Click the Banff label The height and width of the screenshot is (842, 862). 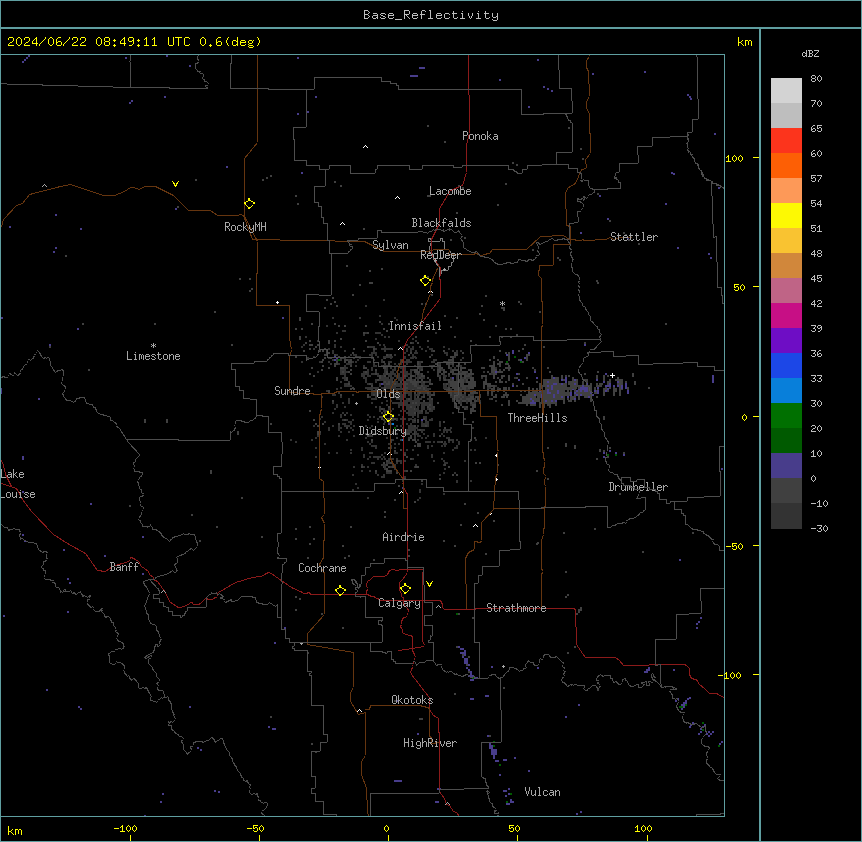coord(124,567)
